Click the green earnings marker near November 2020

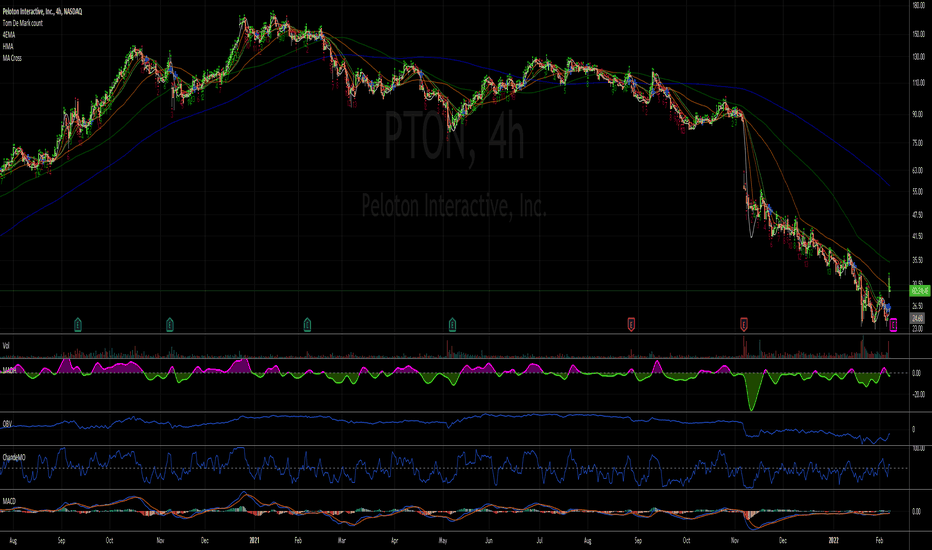(x=170, y=325)
